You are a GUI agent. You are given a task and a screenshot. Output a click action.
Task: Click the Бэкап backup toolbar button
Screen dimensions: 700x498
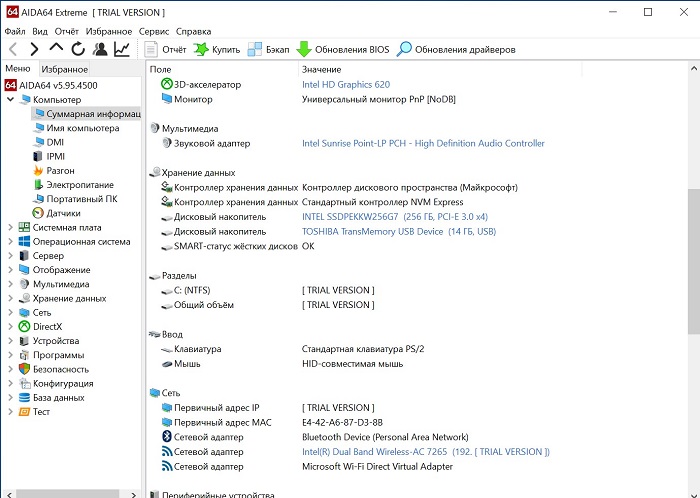coord(269,50)
